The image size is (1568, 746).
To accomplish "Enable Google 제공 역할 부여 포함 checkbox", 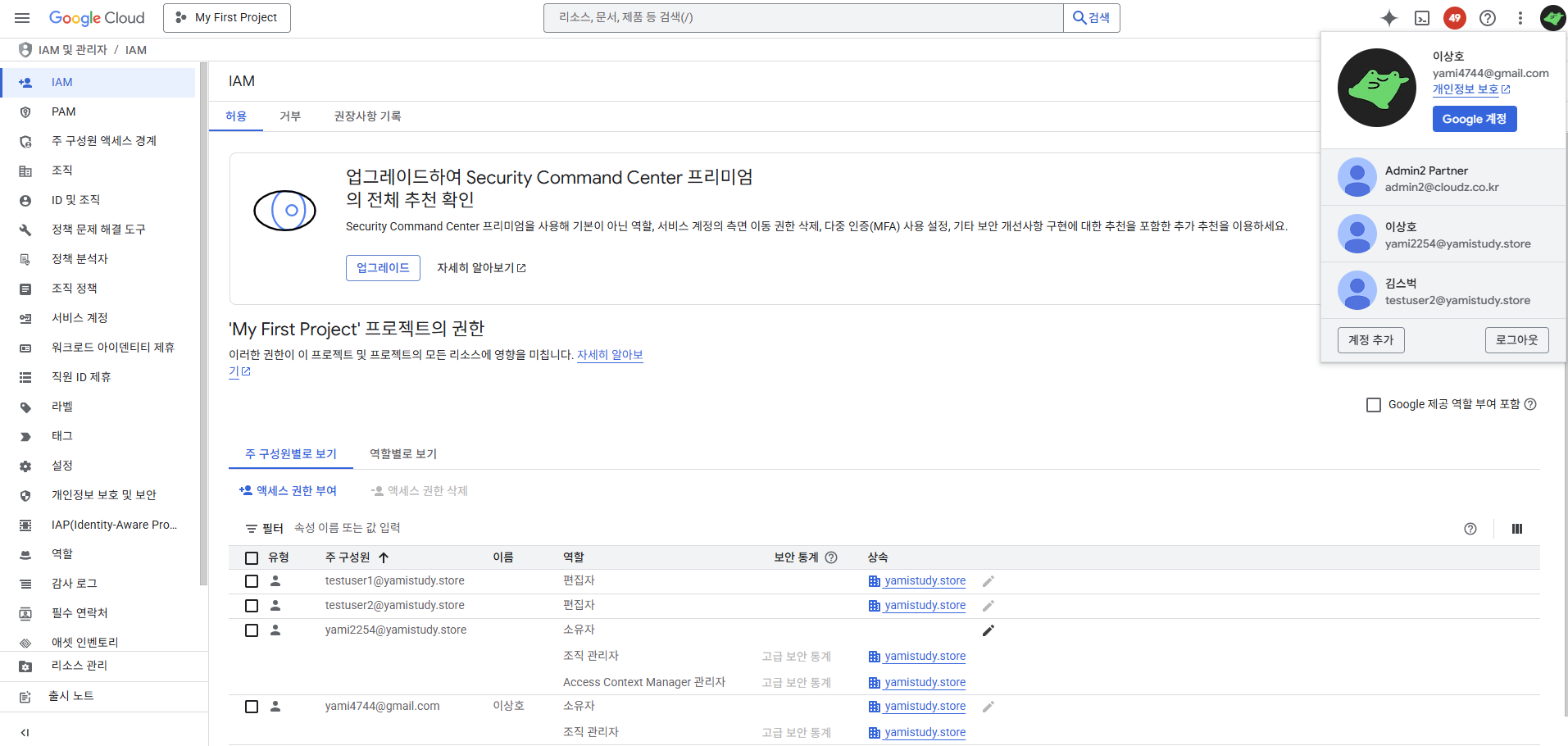I will point(1374,405).
